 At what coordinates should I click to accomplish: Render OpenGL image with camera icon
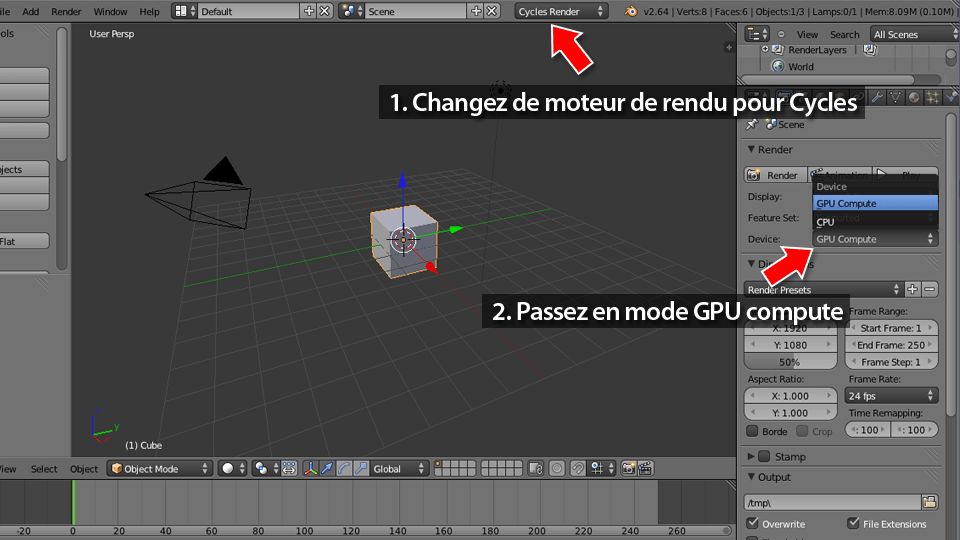click(x=628, y=468)
